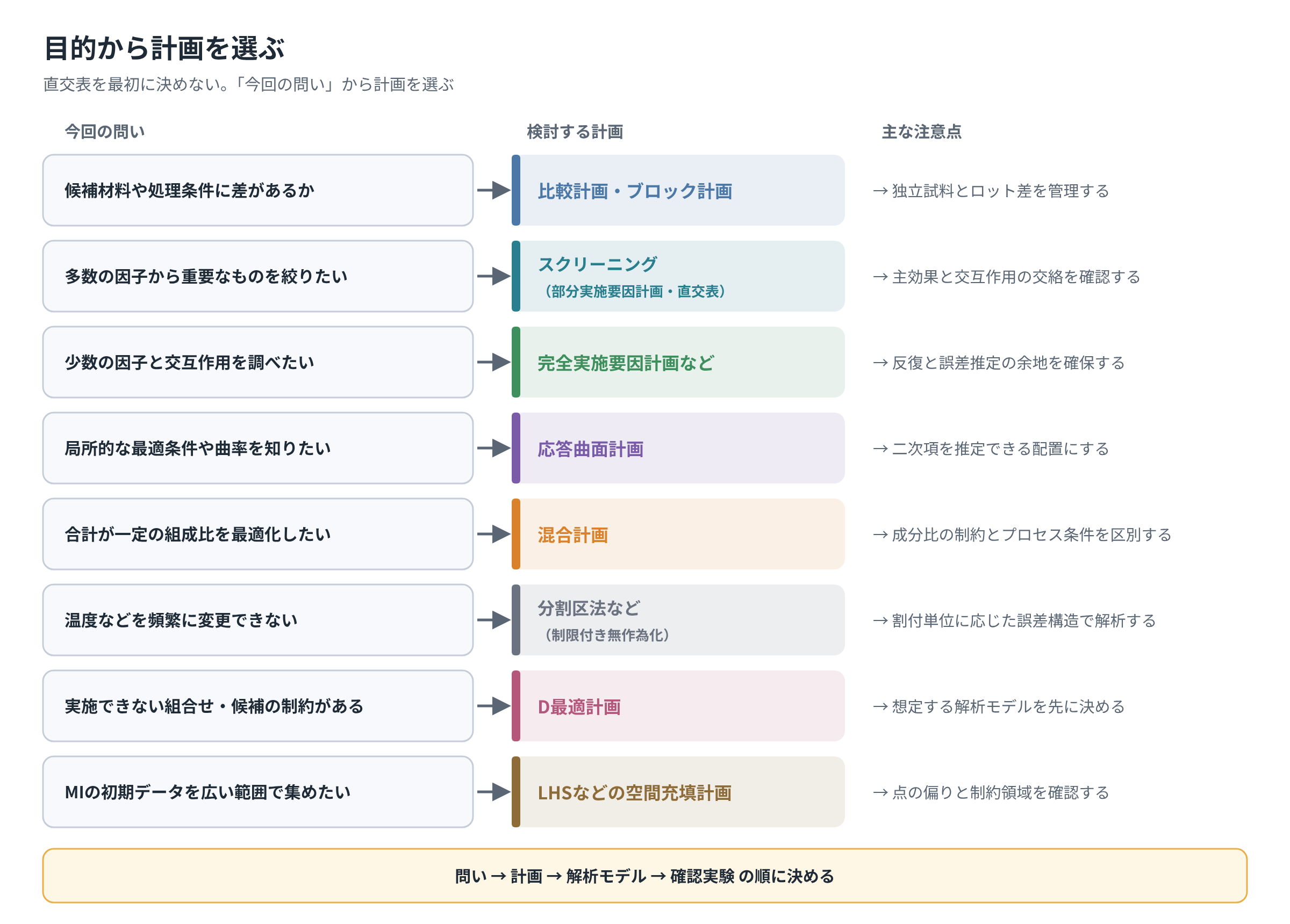Image resolution: width=1290 pixels, height=924 pixels.
Task: Select the box 候補材料や処理条件に差があるか
Action: pos(258,191)
